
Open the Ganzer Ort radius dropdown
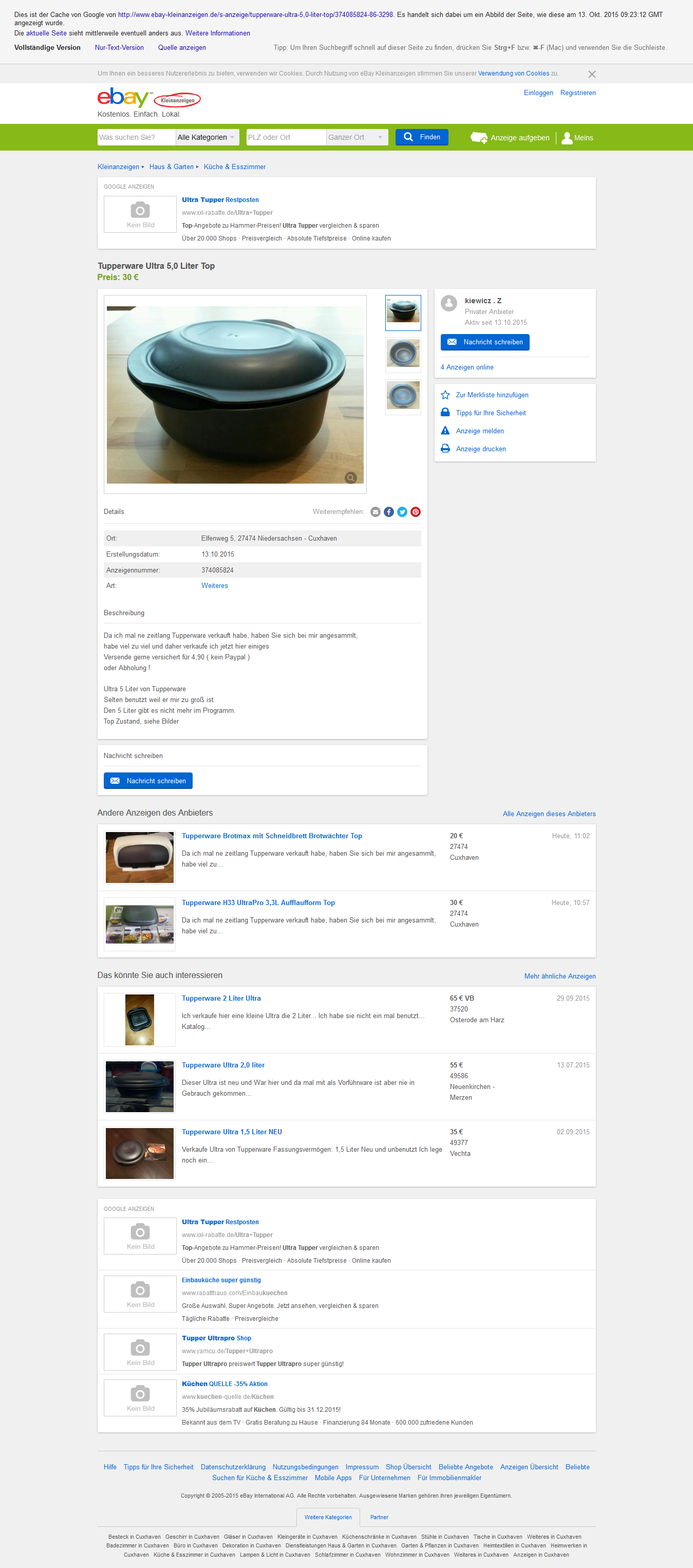357,138
